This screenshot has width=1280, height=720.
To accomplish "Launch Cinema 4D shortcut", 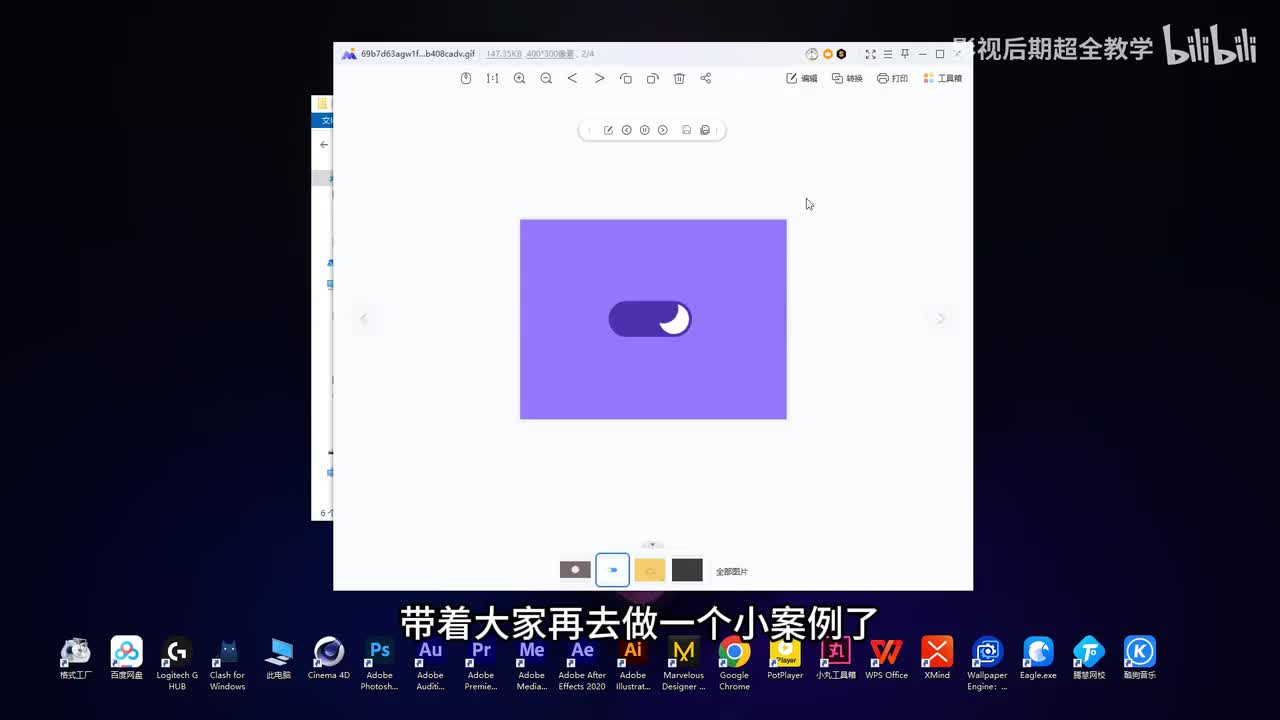I will click(x=329, y=661).
